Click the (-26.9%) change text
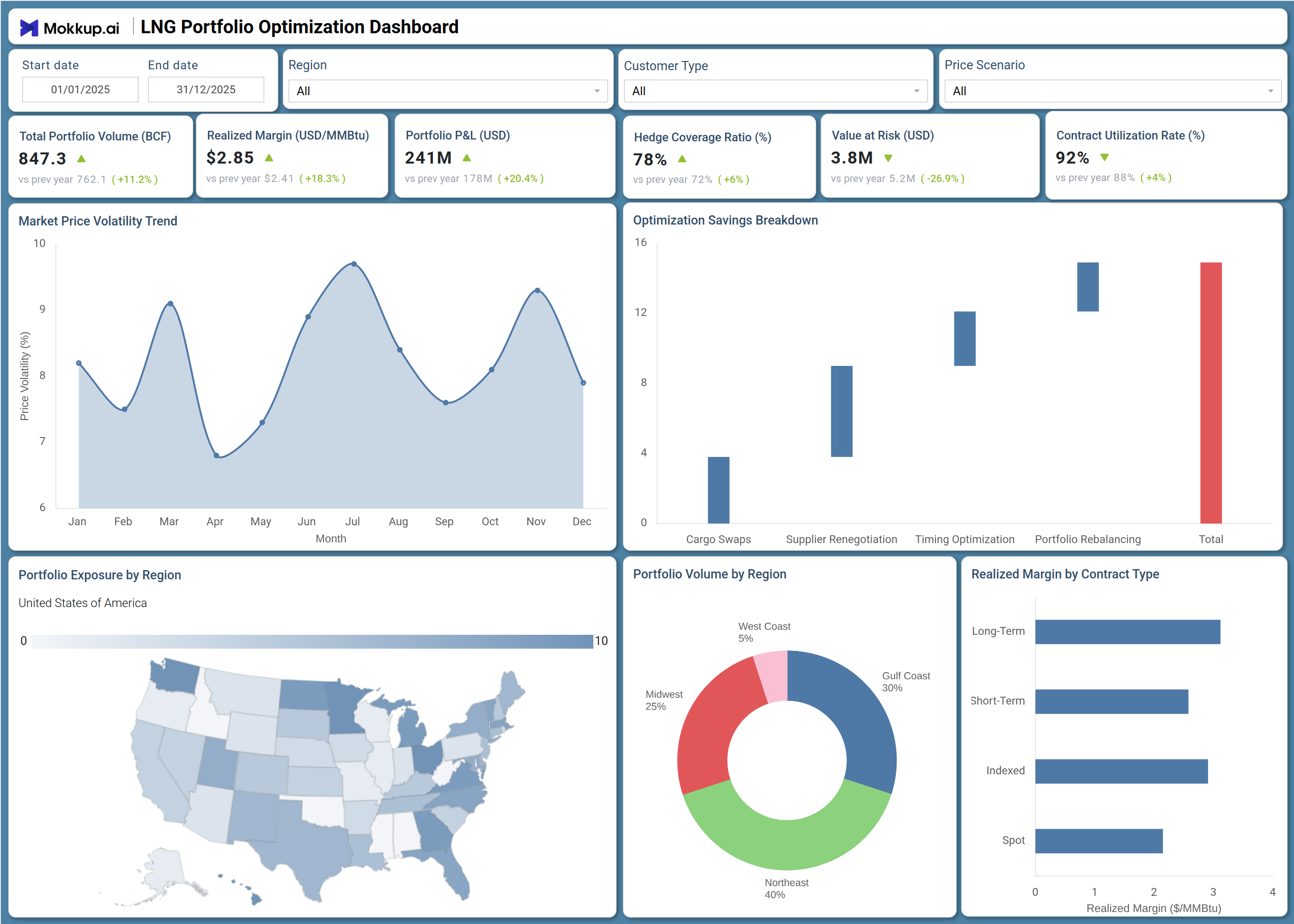 tap(942, 179)
